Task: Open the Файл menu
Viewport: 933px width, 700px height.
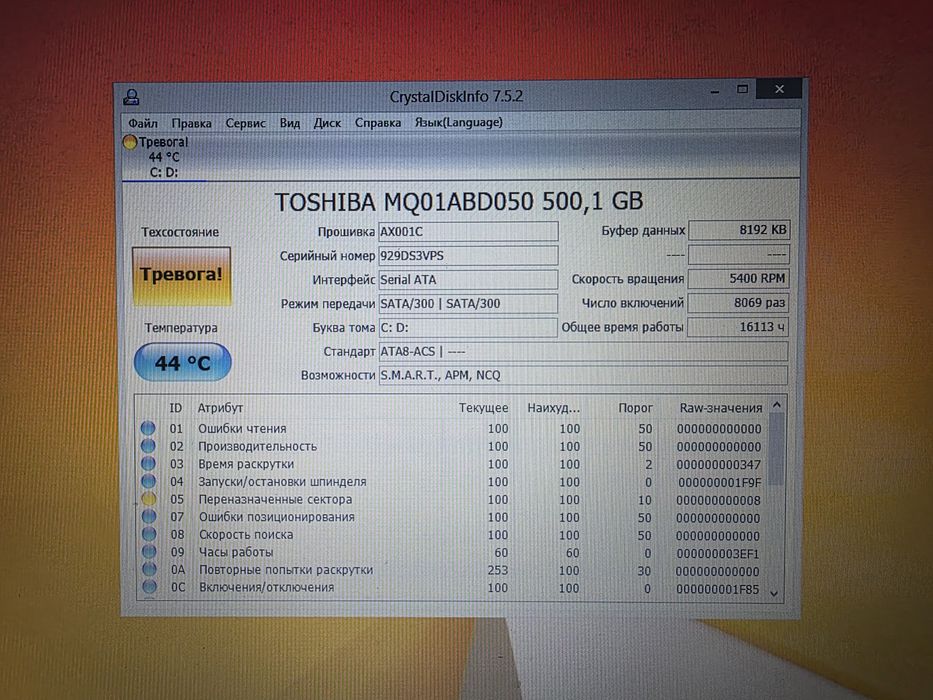Action: click(x=143, y=123)
